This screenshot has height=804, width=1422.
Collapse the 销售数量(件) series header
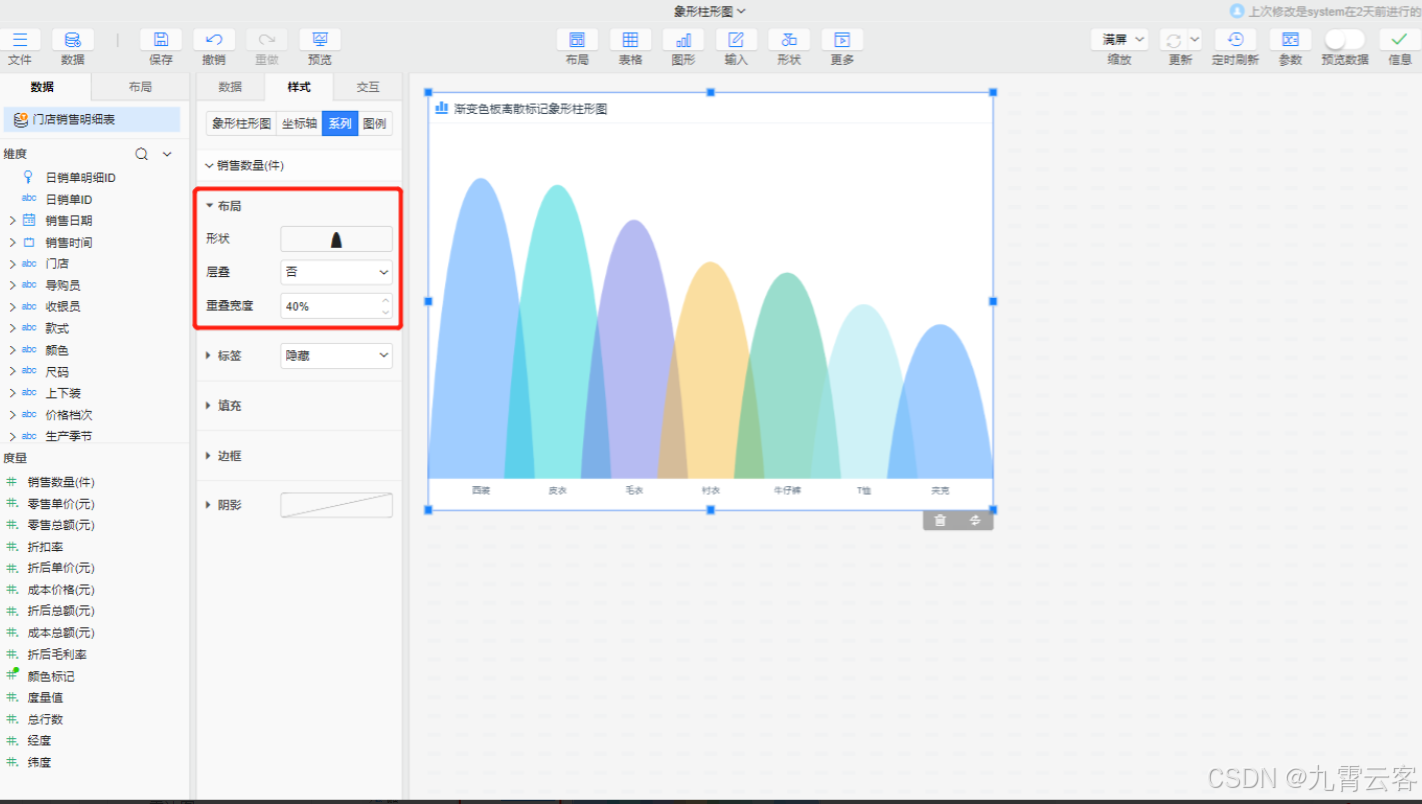pos(209,166)
